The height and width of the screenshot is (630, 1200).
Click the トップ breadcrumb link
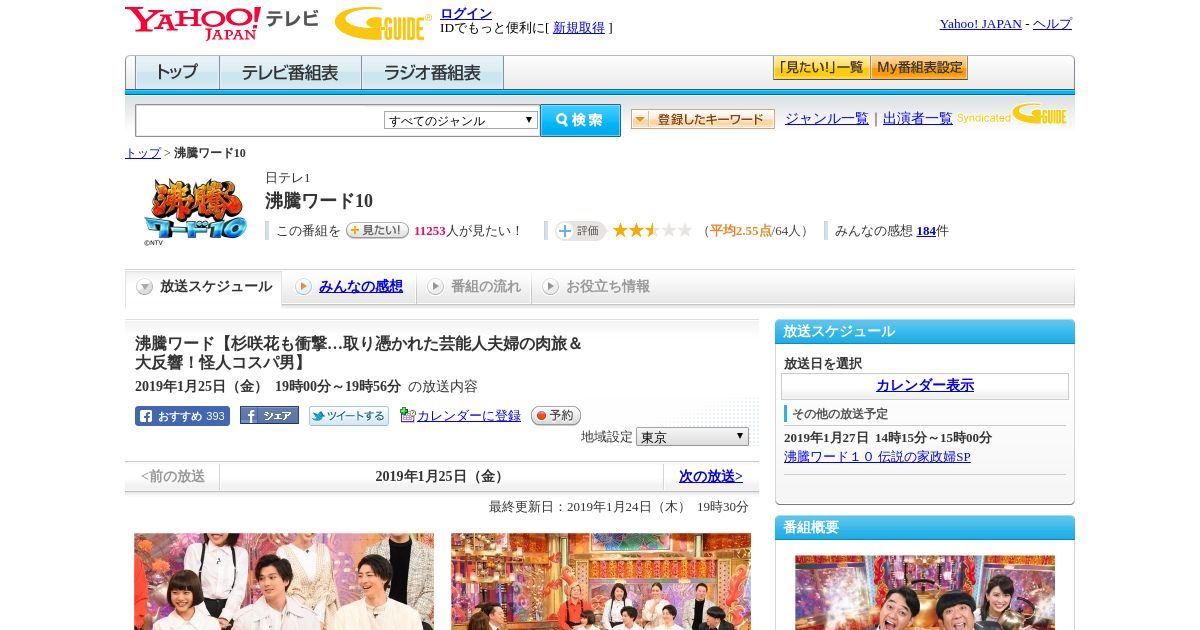pos(143,153)
